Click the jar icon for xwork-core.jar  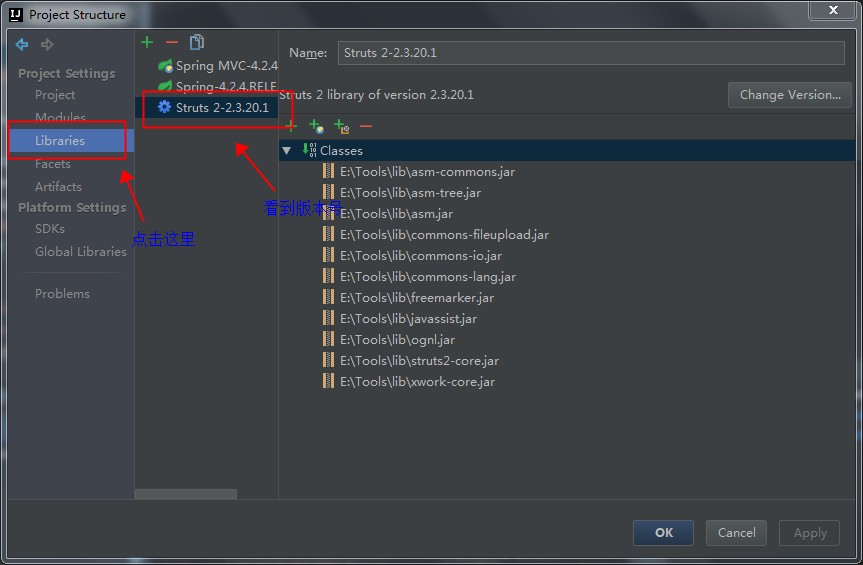328,381
